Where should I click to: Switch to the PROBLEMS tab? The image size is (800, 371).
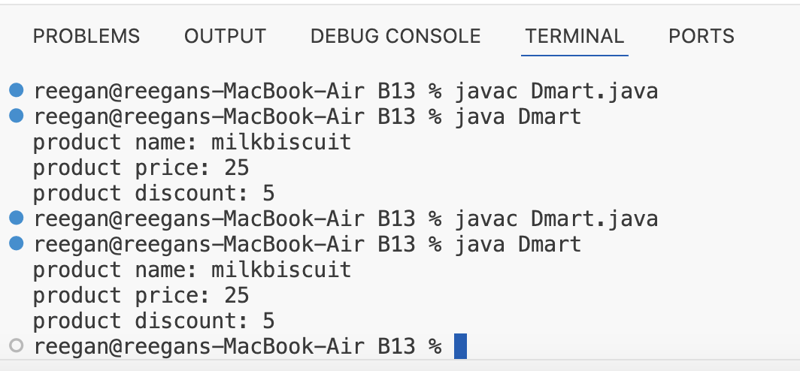(86, 36)
